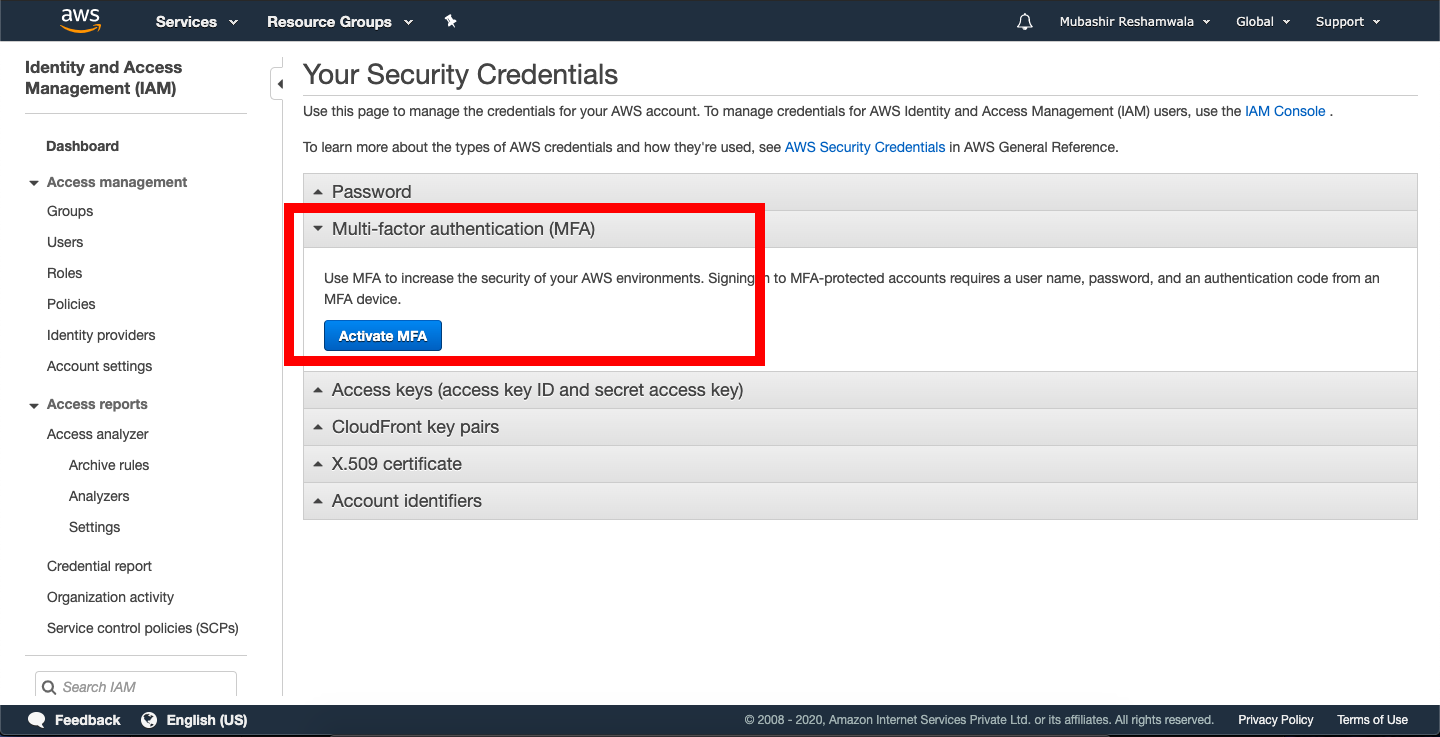Collapse the IAM sidebar with arrow handle
Screen dimensions: 1440x737
click(279, 84)
